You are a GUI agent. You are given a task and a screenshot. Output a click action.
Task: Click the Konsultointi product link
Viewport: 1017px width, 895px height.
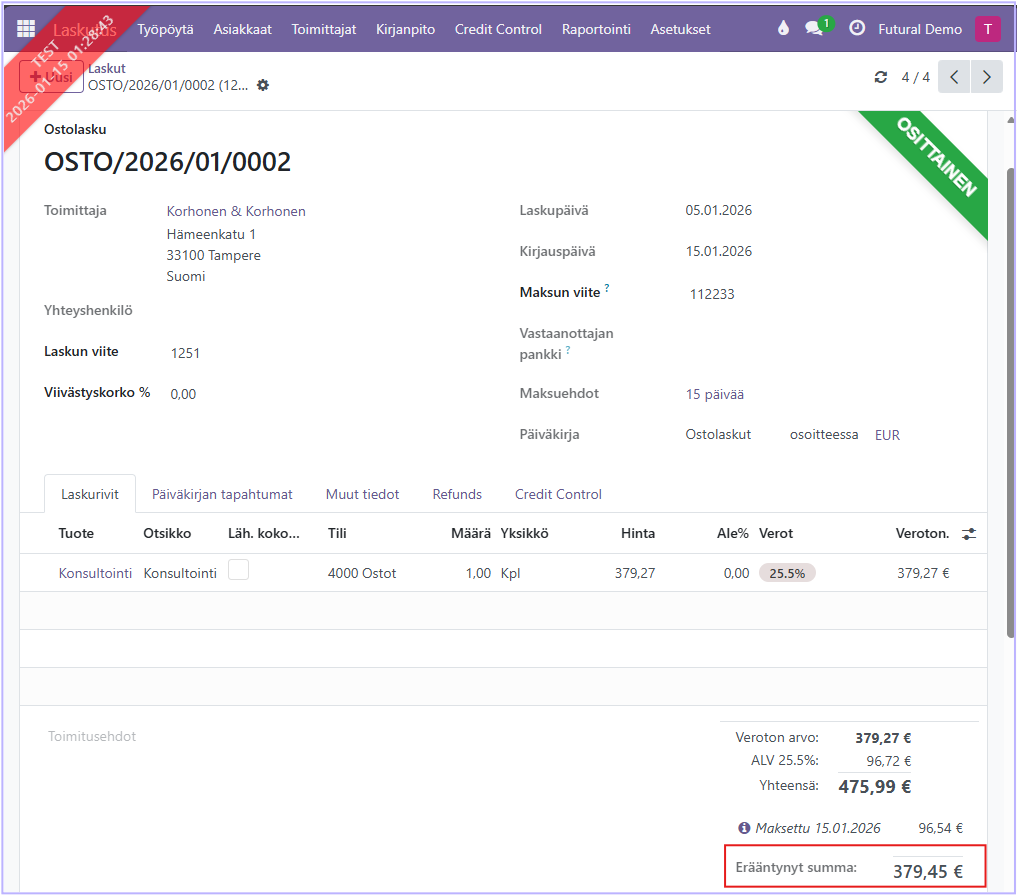(95, 573)
